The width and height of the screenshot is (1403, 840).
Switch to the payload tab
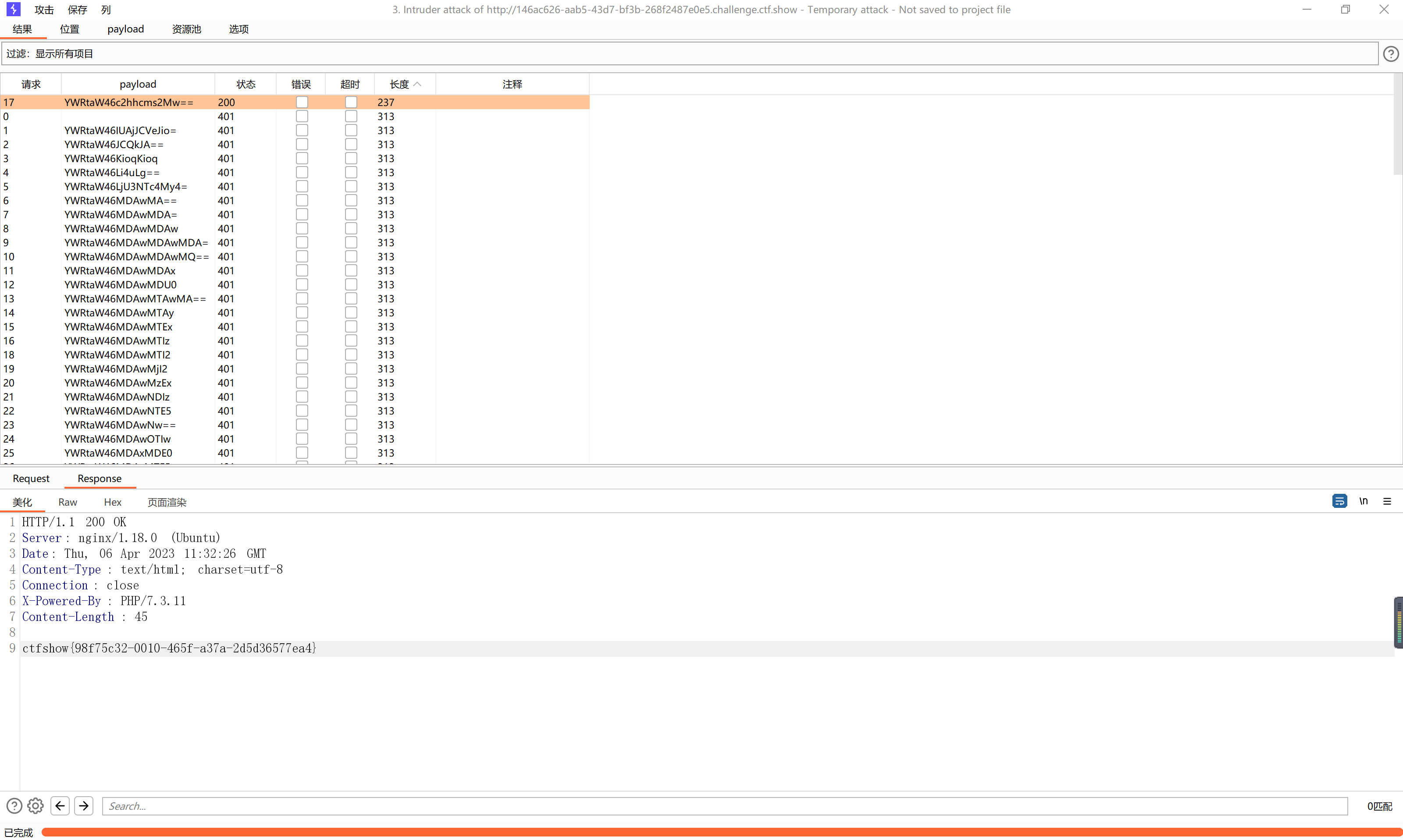coord(125,29)
